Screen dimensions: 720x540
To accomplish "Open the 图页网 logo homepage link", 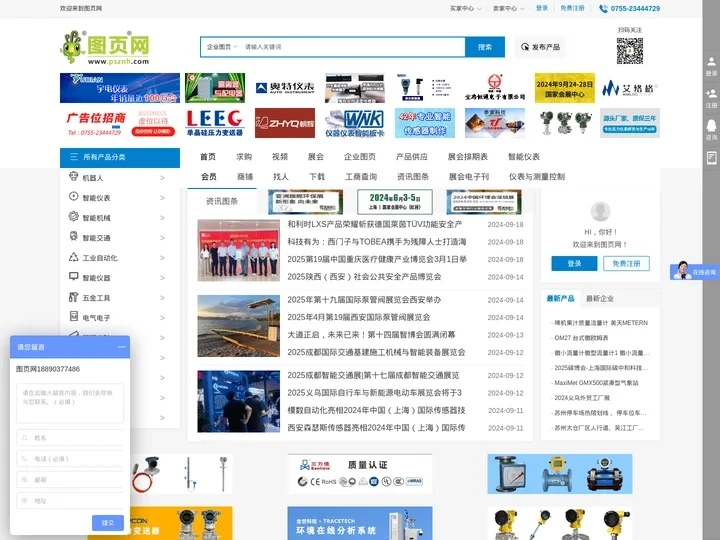I will tap(105, 47).
